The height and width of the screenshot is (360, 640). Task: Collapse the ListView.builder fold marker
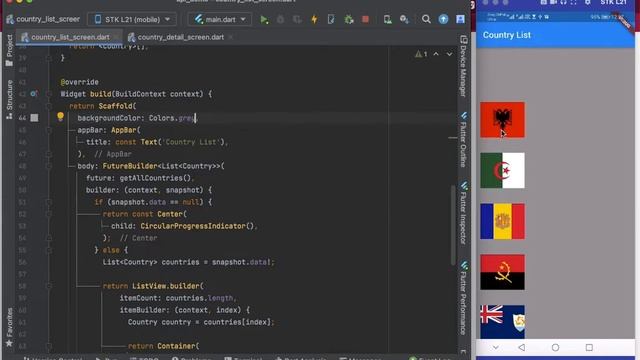pyautogui.click(x=49, y=286)
